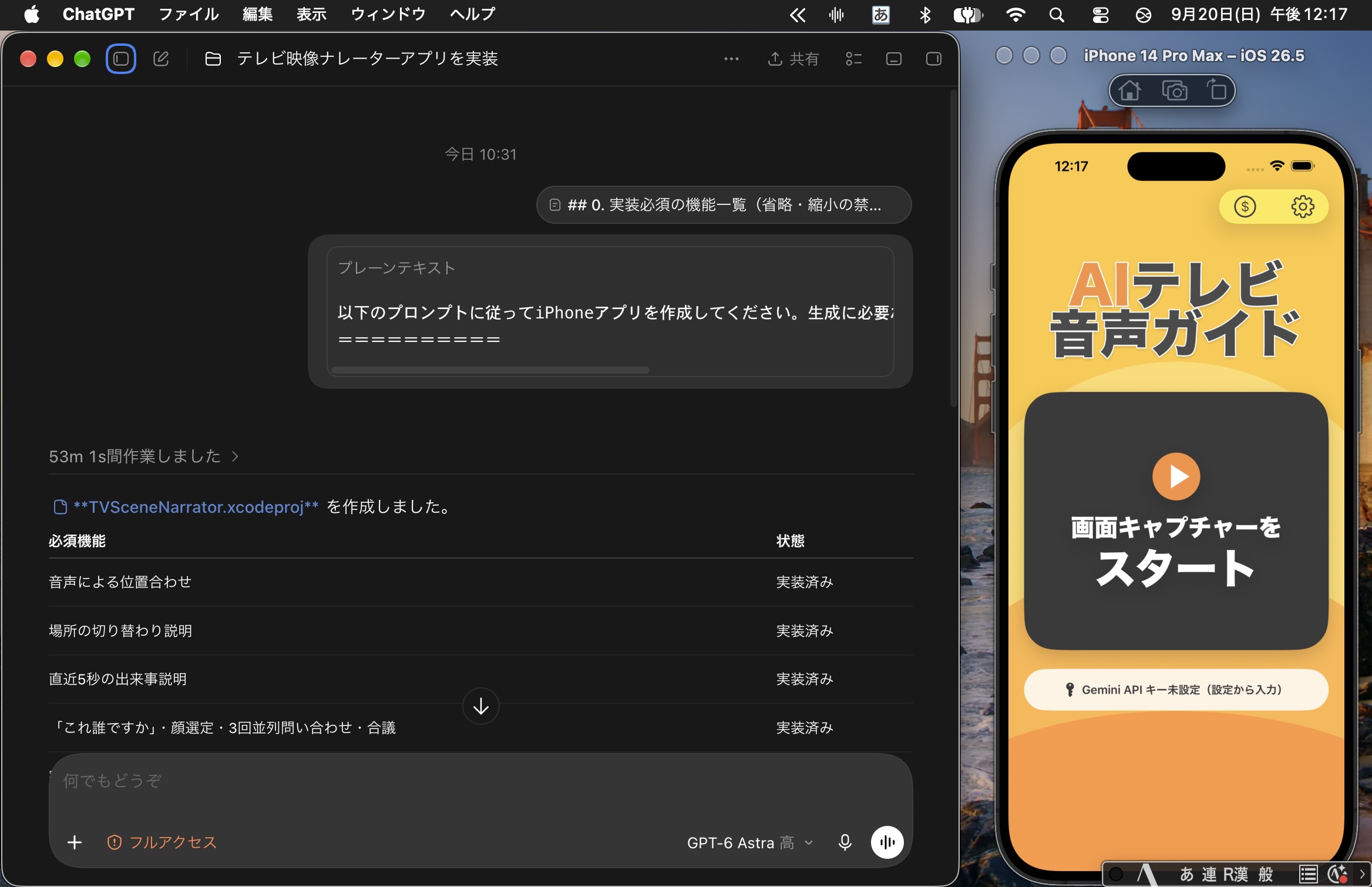The width and height of the screenshot is (1372, 887).
Task: Click the IME settings gear-like tool icon
Action: pyautogui.click(x=1337, y=875)
